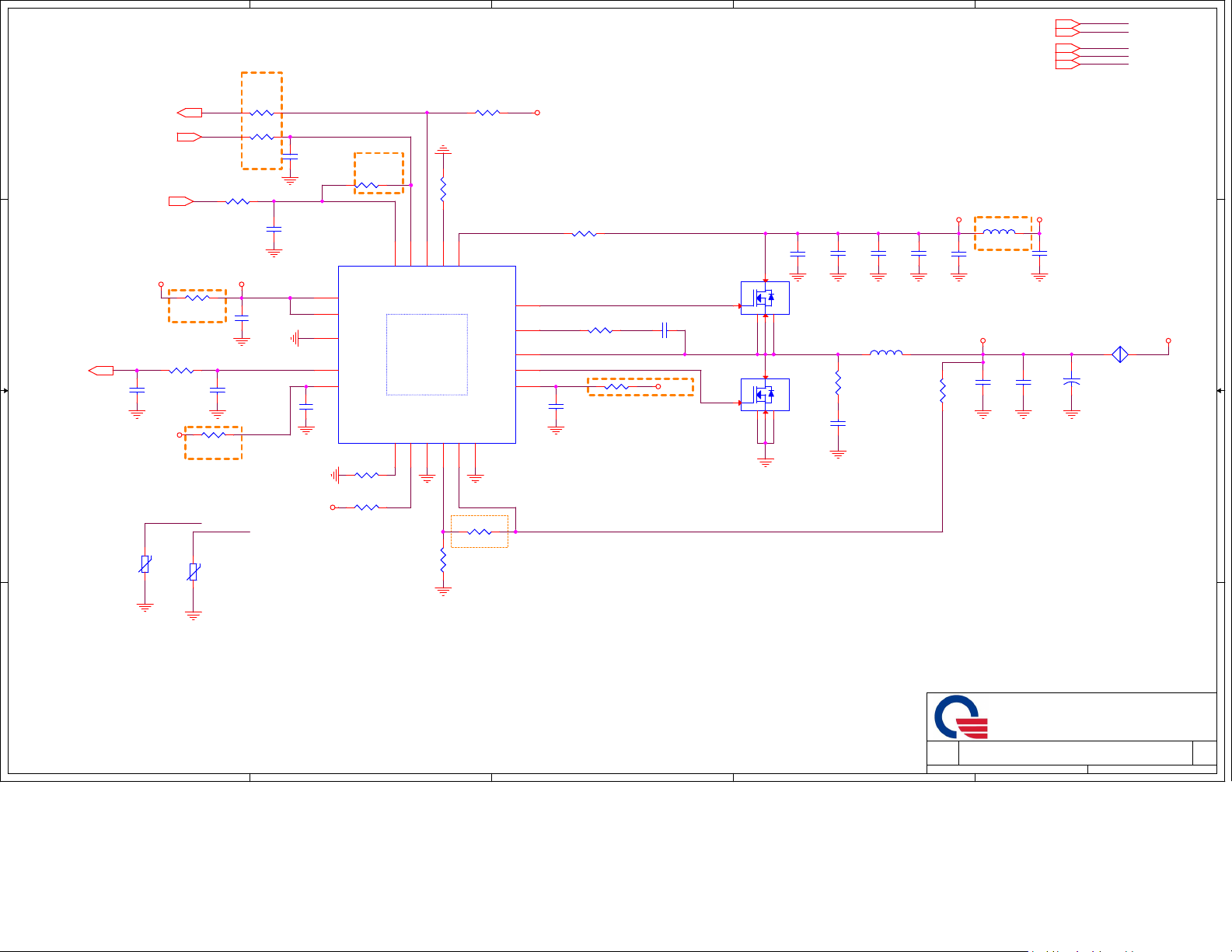
Task: Select the far-left port beside two capacitors
Action: pyautogui.click(x=101, y=371)
